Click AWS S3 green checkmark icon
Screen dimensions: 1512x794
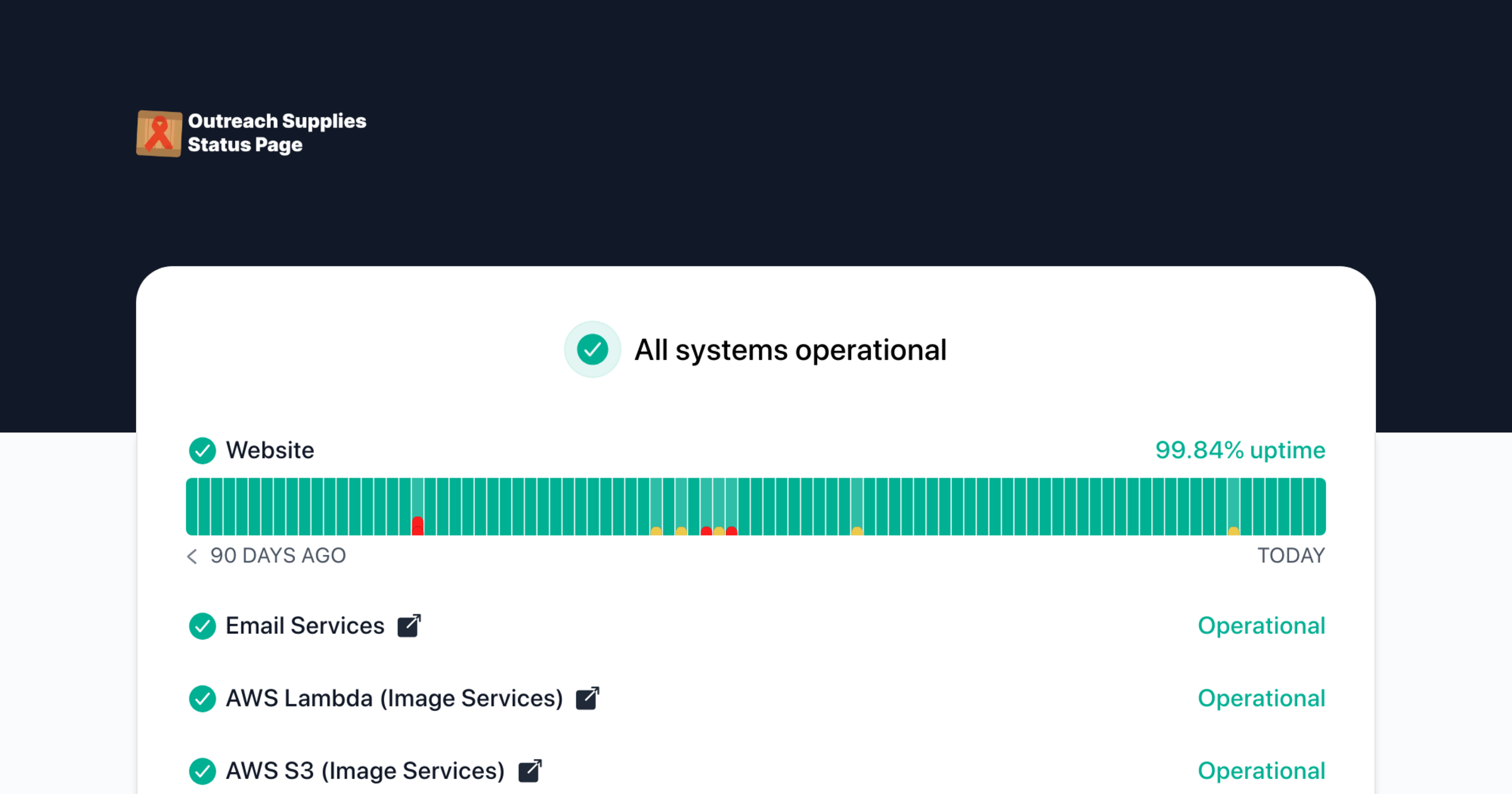tap(202, 771)
